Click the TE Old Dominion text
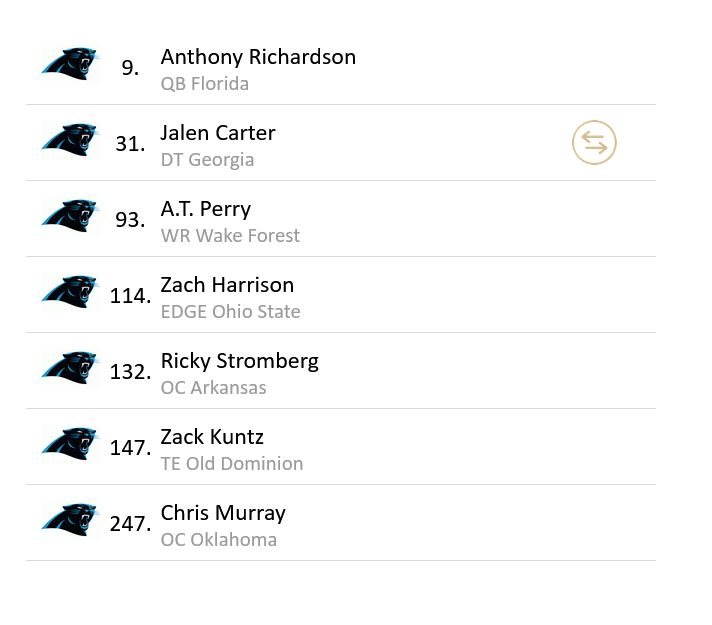 point(231,464)
